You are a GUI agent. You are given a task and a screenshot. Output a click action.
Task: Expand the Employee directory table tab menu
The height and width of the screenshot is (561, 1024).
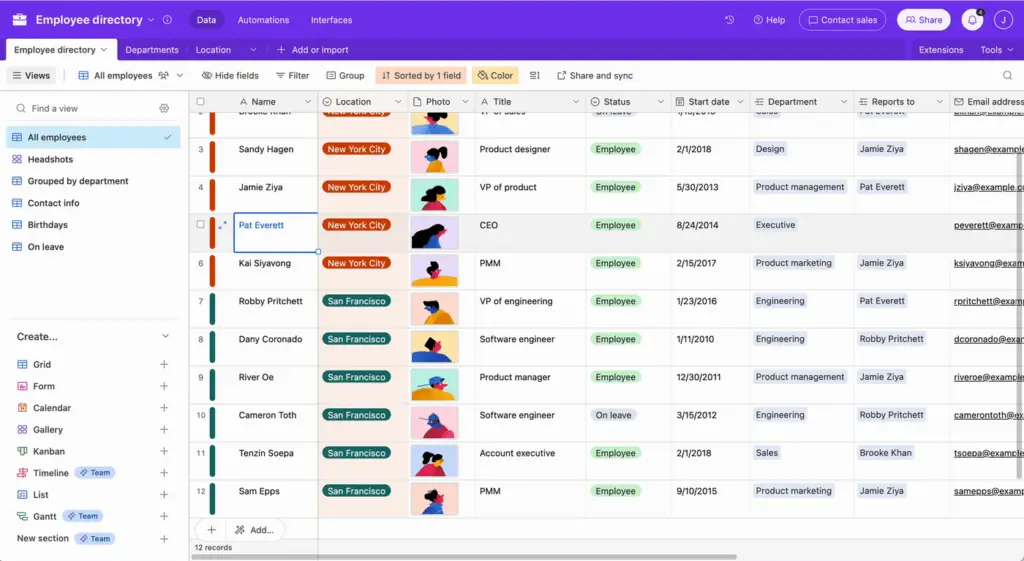point(104,50)
